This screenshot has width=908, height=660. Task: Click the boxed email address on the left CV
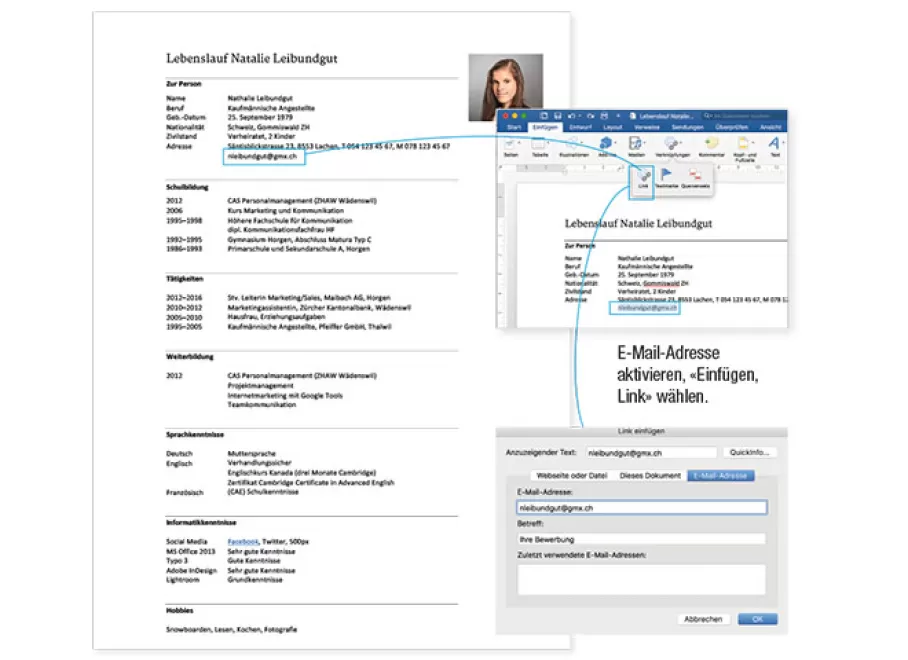pos(262,156)
